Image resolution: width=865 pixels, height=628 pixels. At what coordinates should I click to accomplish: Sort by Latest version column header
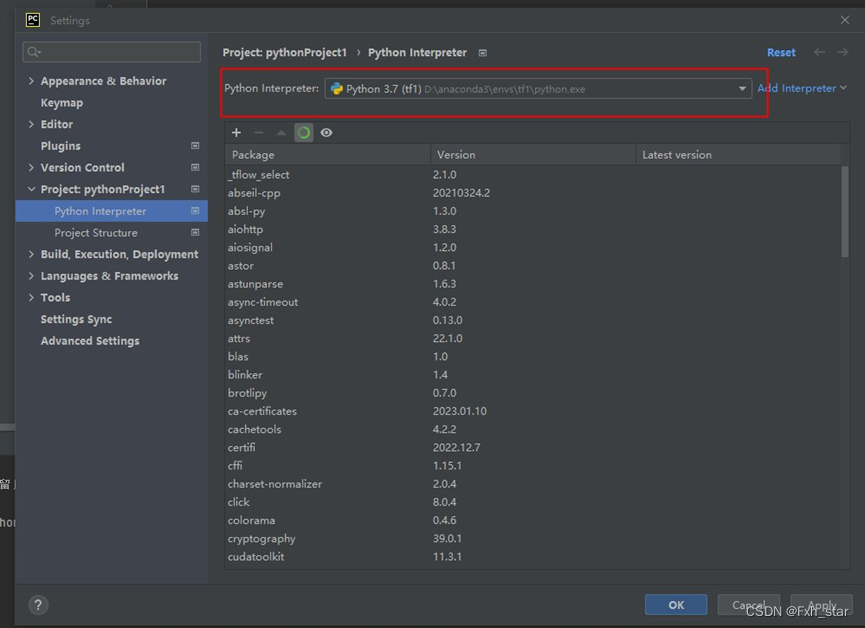[738, 155]
